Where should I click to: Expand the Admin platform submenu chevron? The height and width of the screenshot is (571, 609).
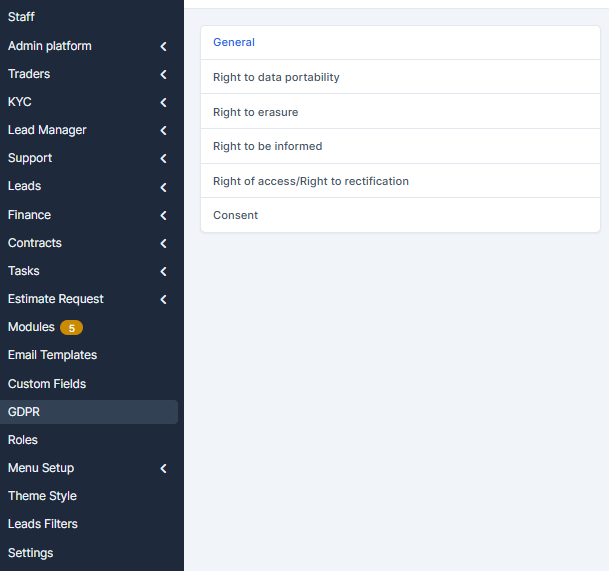tap(163, 46)
